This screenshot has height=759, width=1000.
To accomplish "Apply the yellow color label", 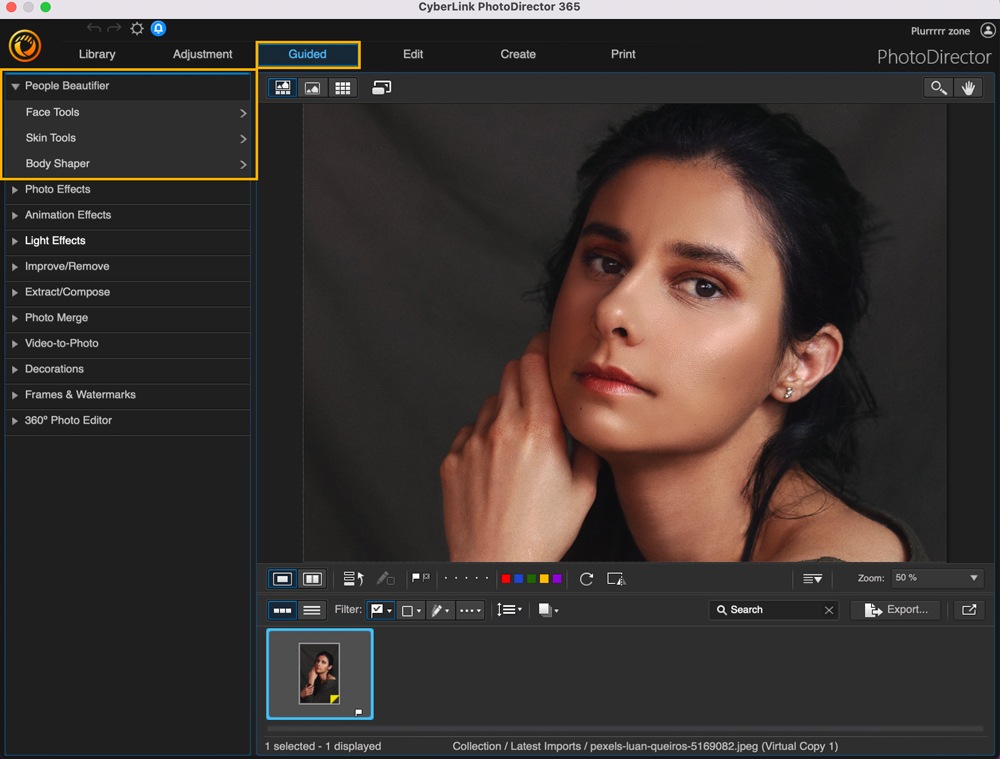I will click(x=544, y=578).
